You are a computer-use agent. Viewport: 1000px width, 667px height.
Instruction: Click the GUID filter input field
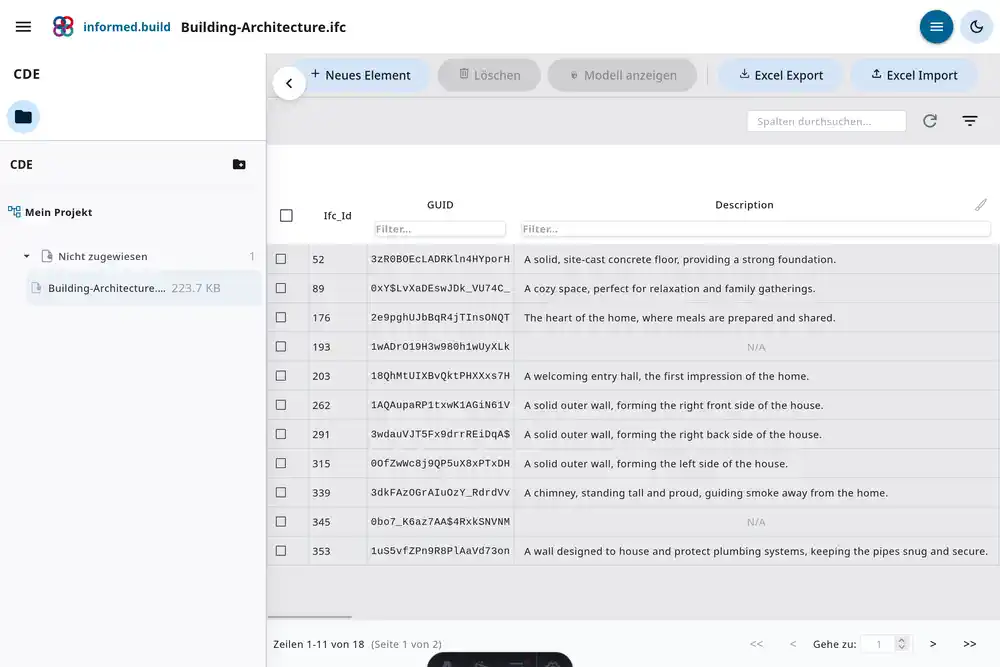440,229
